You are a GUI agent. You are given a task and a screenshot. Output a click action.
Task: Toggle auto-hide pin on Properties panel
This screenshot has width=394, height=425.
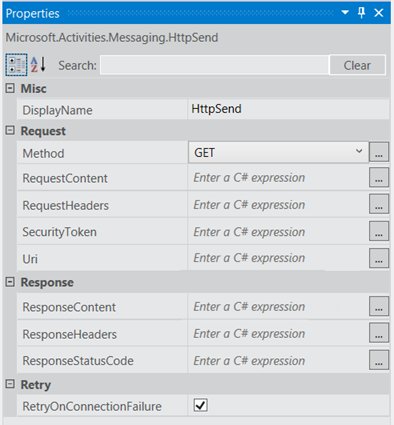tap(361, 13)
